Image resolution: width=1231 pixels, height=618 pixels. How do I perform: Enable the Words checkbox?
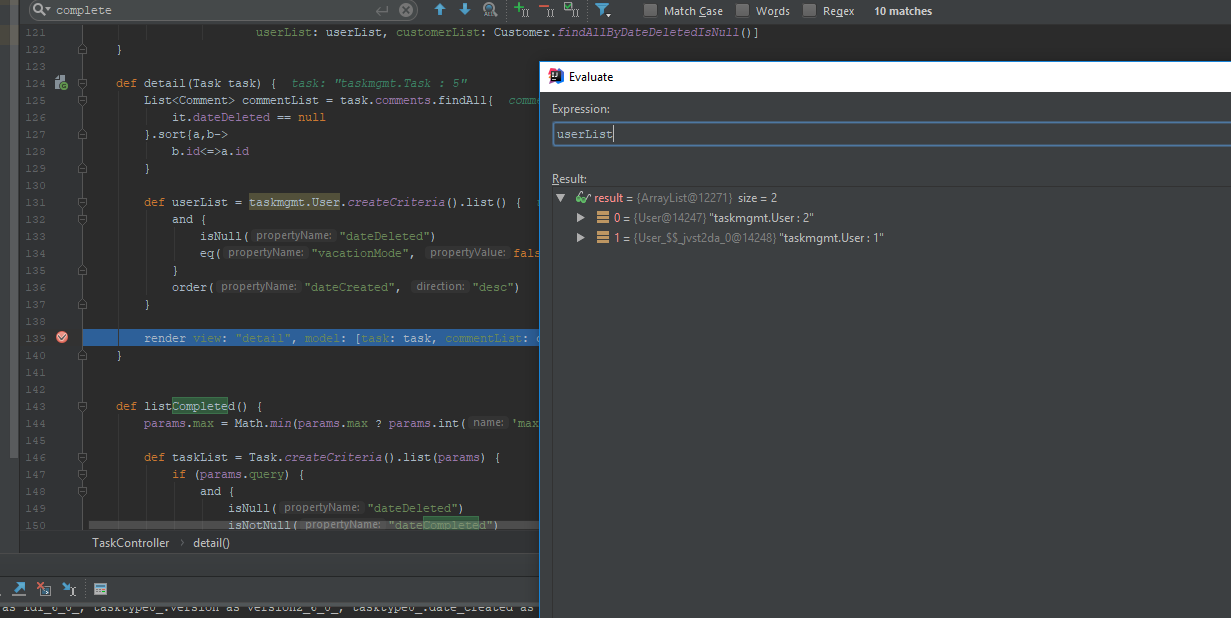coord(743,10)
